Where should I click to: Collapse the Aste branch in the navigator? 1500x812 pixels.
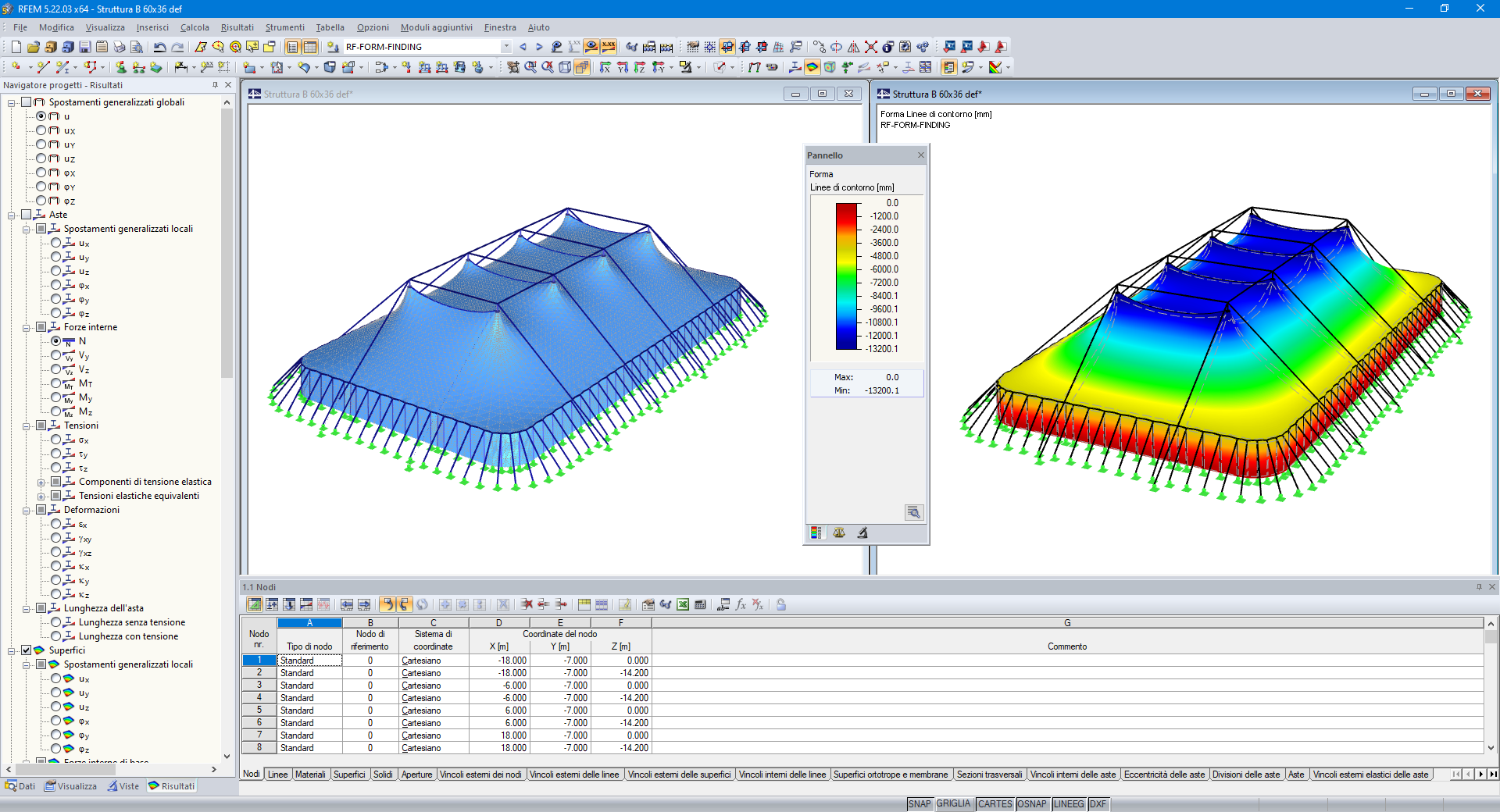(12, 215)
